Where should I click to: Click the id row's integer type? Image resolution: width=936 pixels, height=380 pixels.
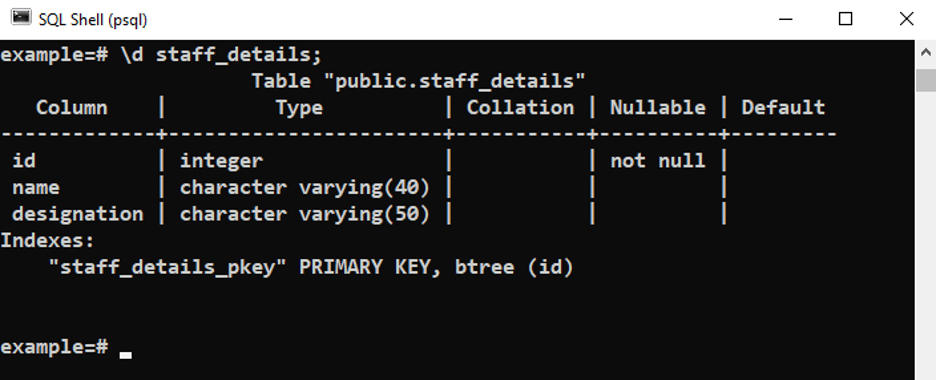click(221, 161)
